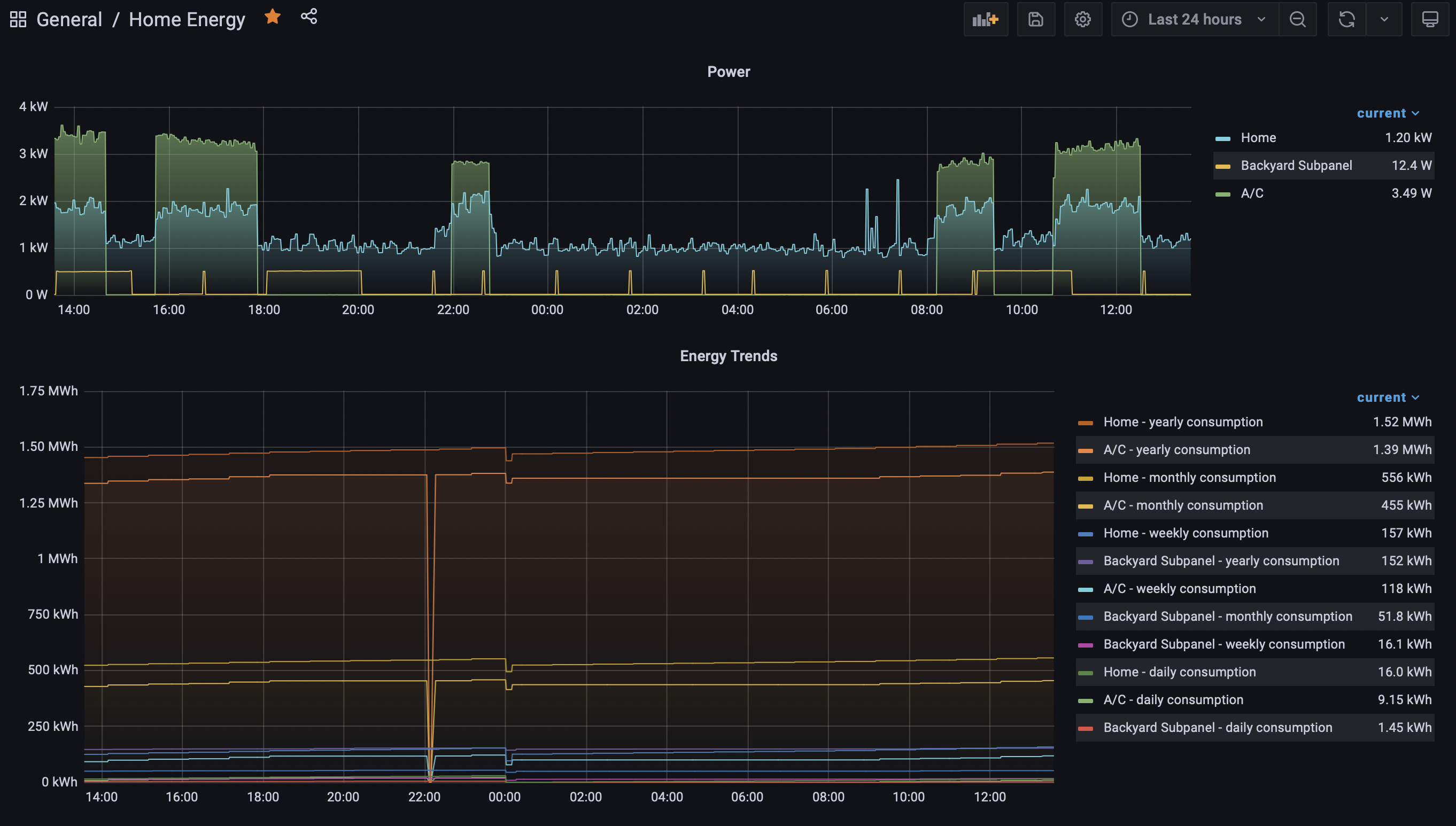
Task: Sort Power legend by current column
Action: 1388,113
